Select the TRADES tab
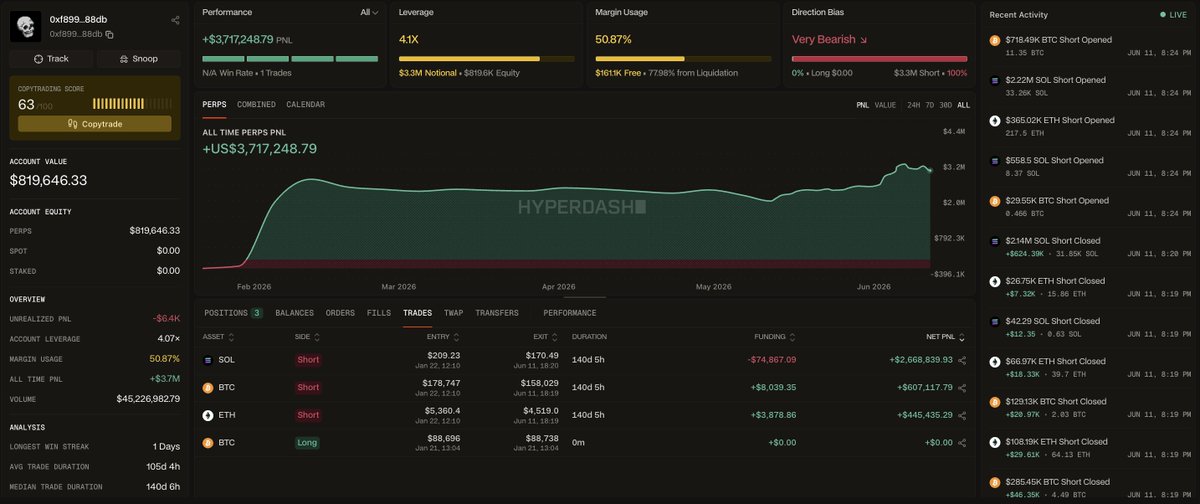The height and width of the screenshot is (504, 1200). click(417, 313)
